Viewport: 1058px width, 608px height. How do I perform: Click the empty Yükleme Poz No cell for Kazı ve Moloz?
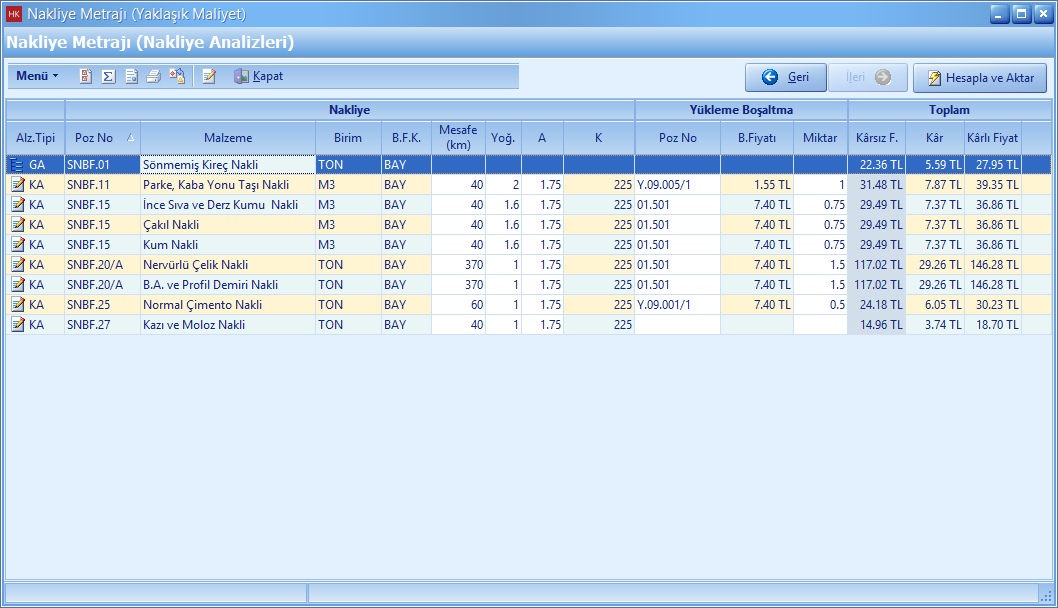point(677,325)
